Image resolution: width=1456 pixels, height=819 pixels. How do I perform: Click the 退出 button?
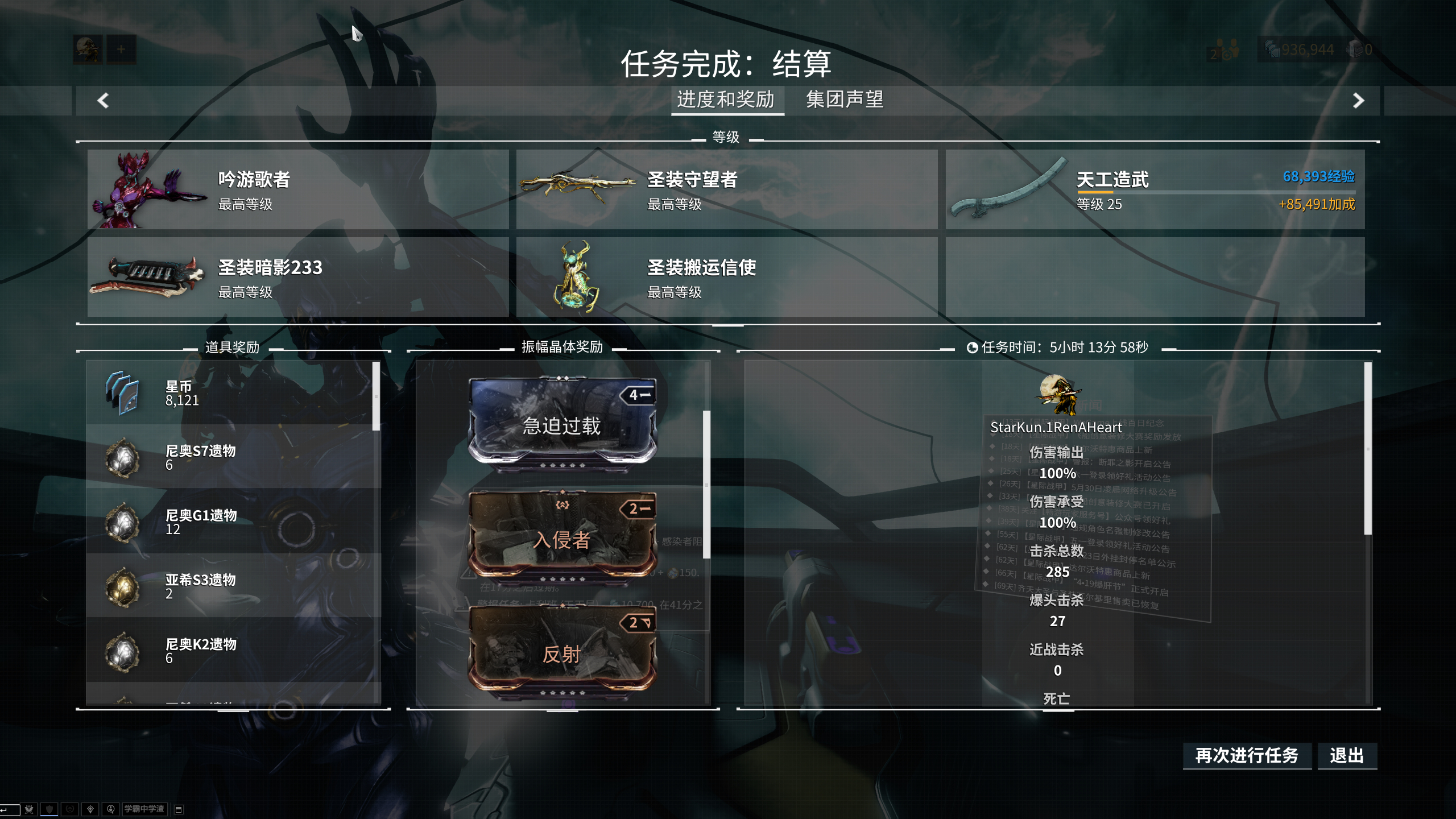pyautogui.click(x=1347, y=756)
